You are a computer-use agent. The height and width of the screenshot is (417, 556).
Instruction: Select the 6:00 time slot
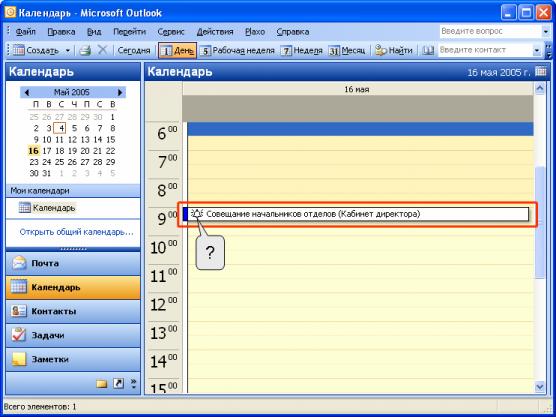(x=360, y=129)
